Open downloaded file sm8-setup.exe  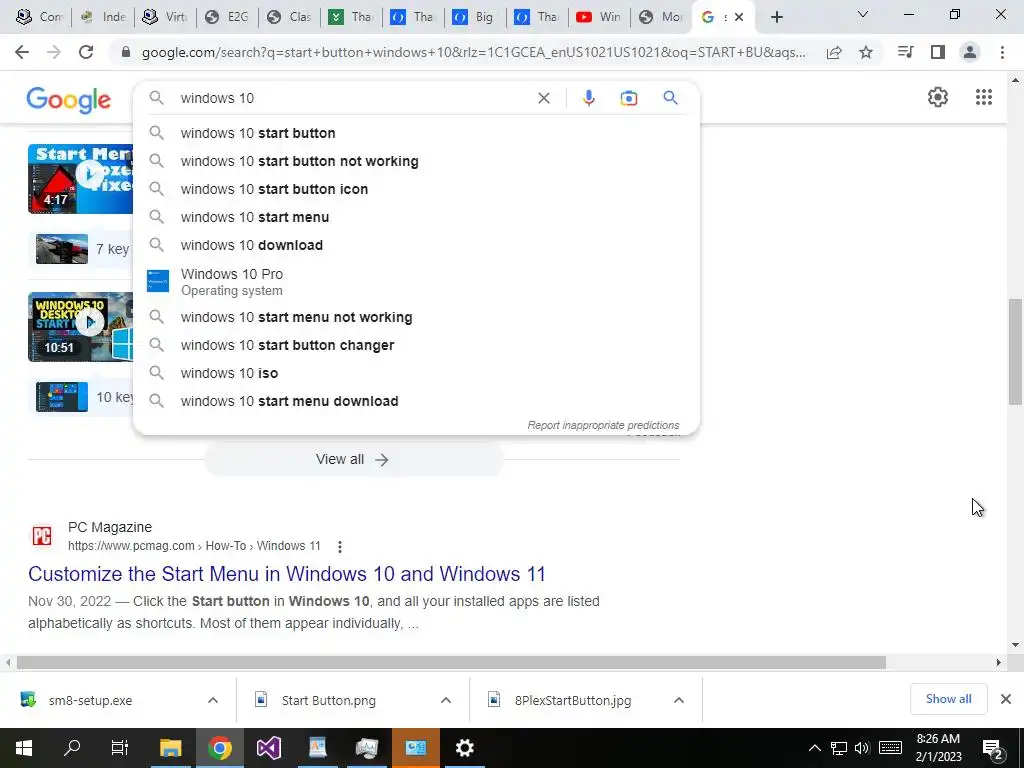click(90, 700)
